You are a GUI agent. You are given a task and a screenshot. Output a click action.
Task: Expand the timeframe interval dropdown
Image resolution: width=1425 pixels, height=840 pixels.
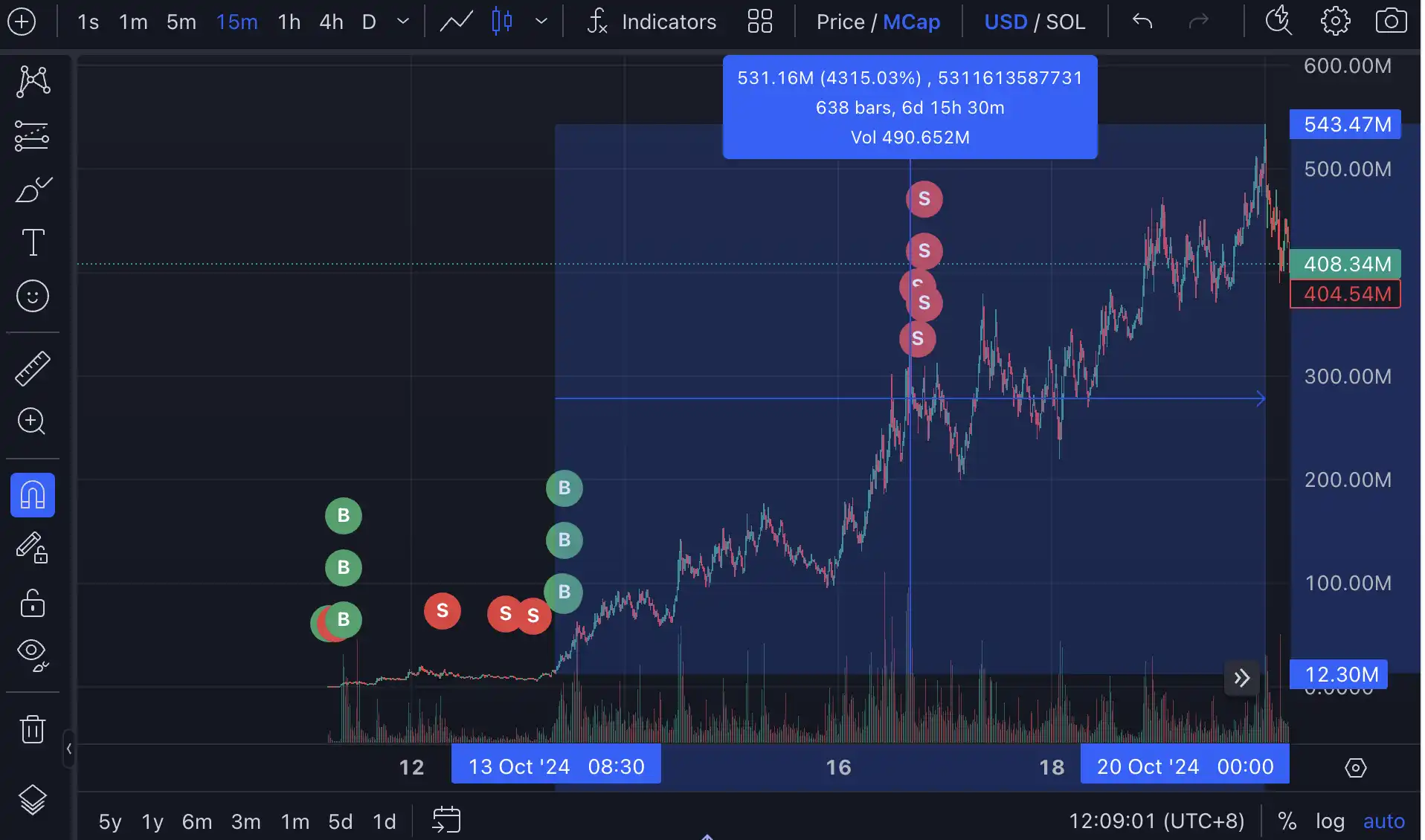click(x=403, y=22)
